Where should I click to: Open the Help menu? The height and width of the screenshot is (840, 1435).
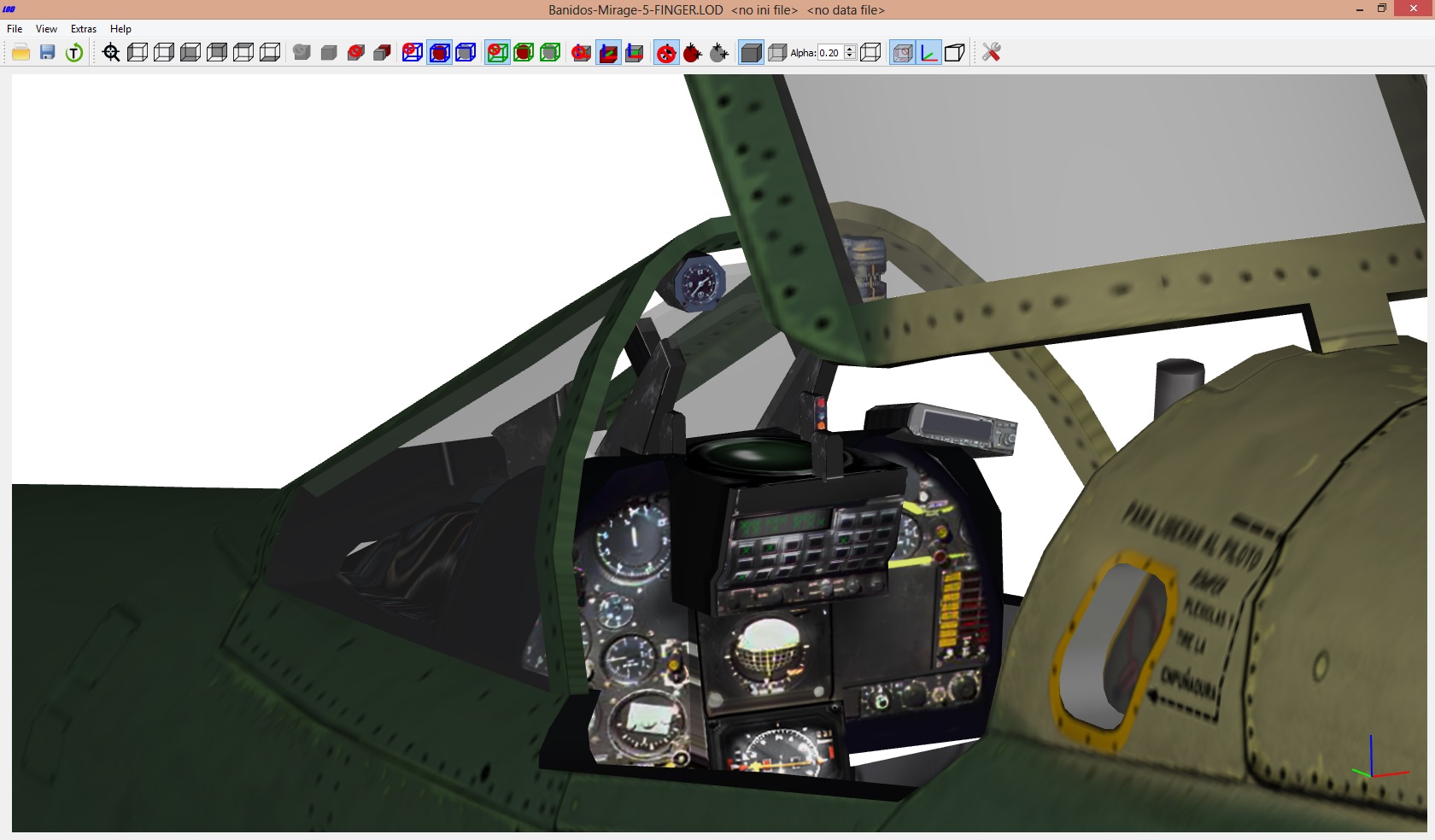pos(120,28)
